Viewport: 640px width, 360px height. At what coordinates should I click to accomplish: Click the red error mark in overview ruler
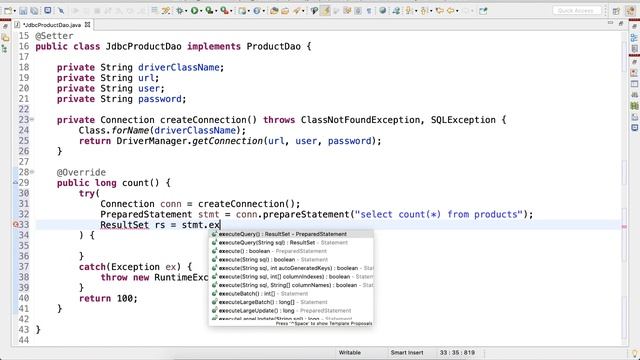[x=624, y=227]
